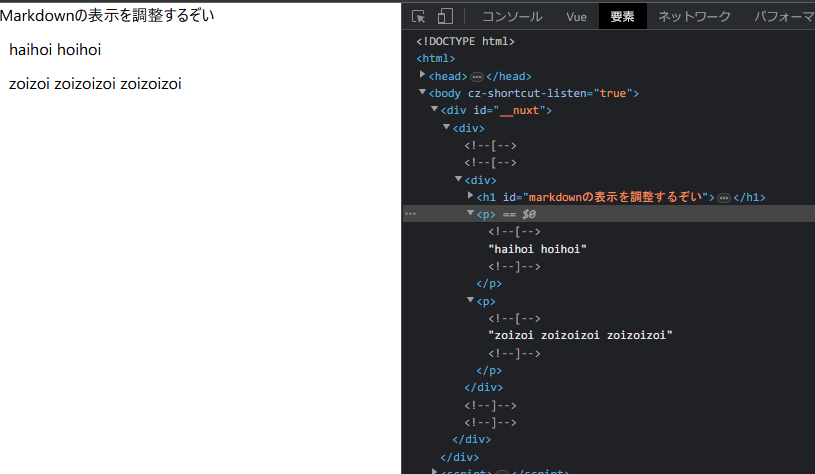Collapse the selected p element
815x474 pixels.
click(x=470, y=213)
